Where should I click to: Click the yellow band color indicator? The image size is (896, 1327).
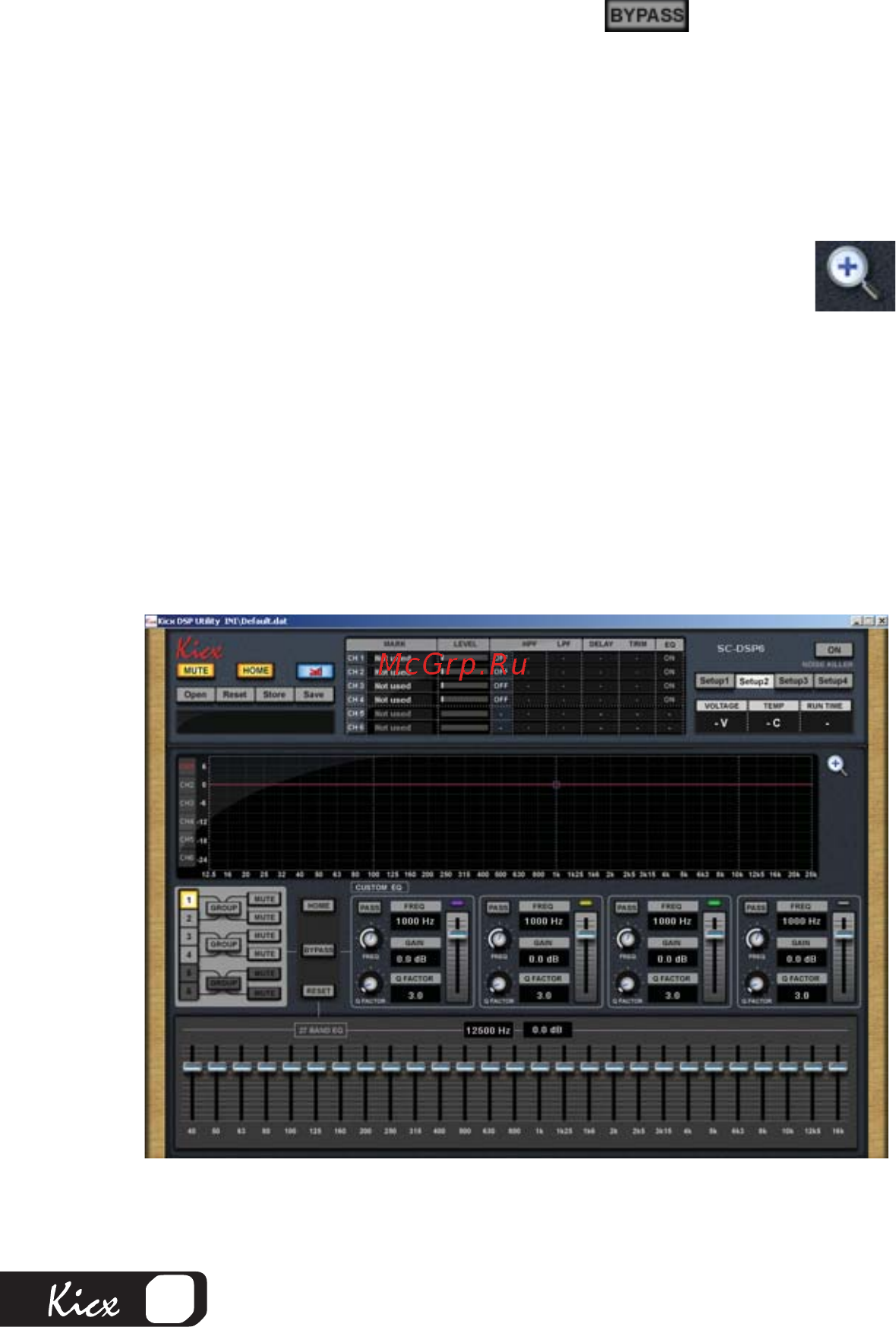click(585, 903)
